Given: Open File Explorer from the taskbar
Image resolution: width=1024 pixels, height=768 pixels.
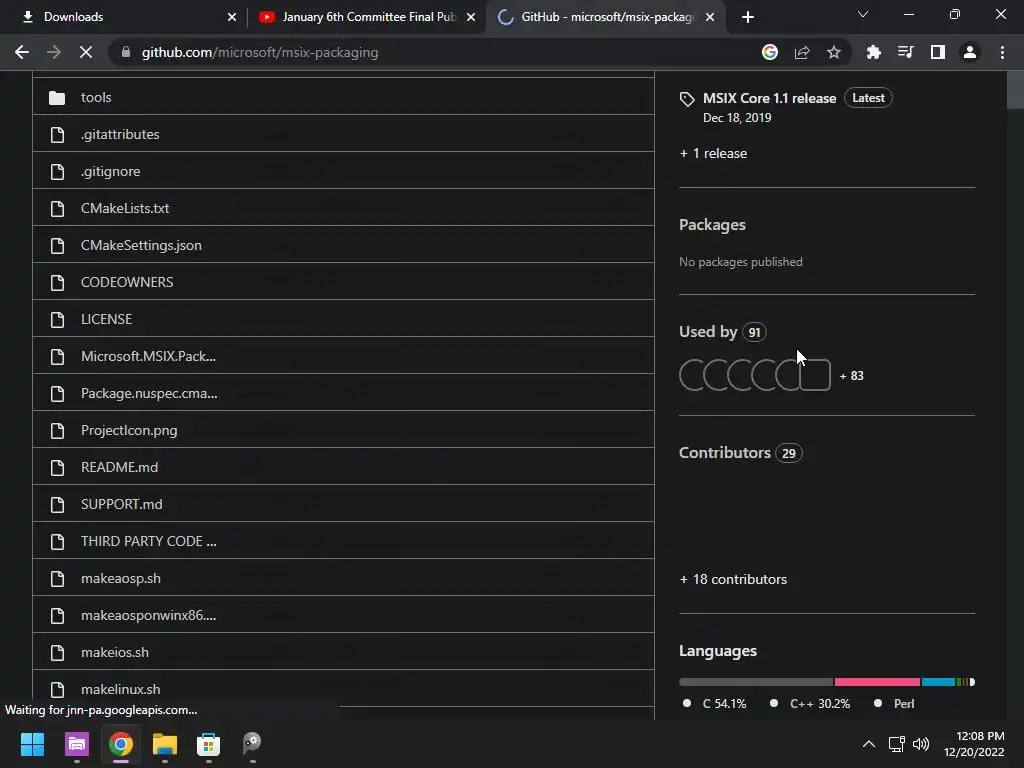Looking at the screenshot, I should (x=165, y=744).
